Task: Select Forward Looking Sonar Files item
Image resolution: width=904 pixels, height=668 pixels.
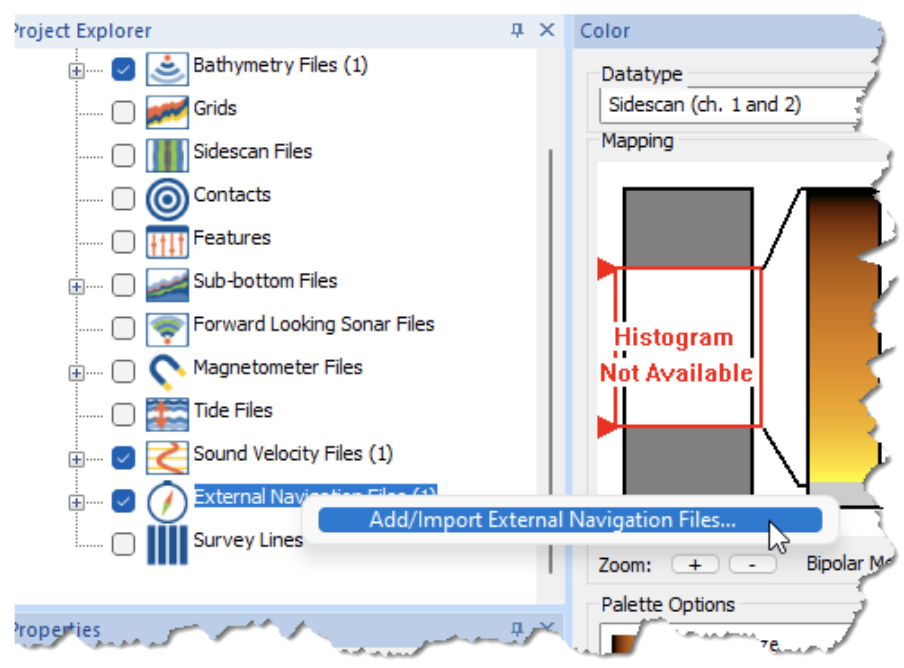Action: pos(314,324)
